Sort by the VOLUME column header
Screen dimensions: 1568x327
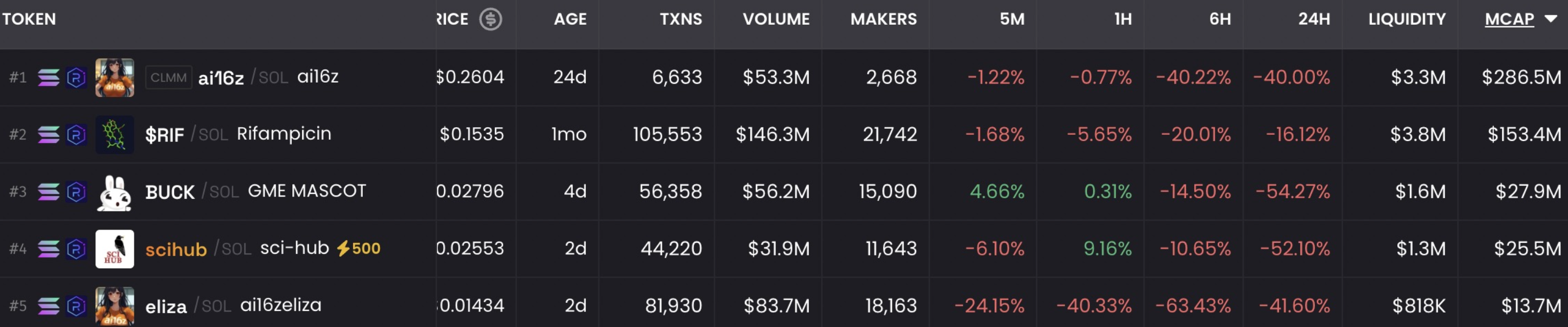776,19
